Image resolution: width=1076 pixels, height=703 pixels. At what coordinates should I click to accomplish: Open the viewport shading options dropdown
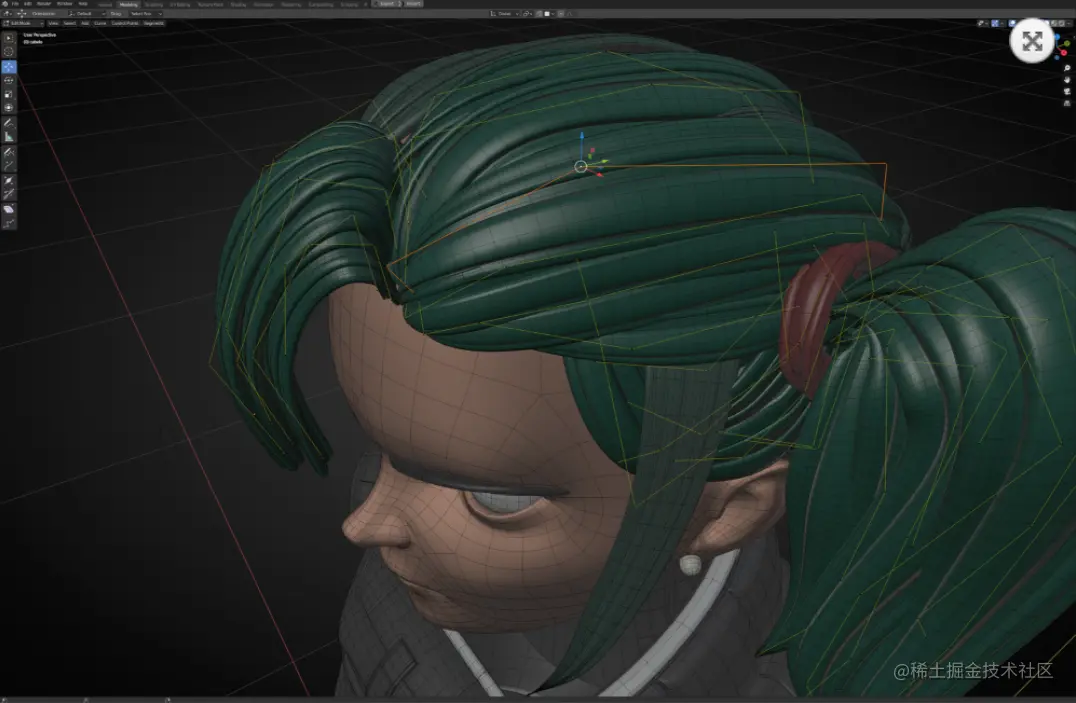(1069, 23)
